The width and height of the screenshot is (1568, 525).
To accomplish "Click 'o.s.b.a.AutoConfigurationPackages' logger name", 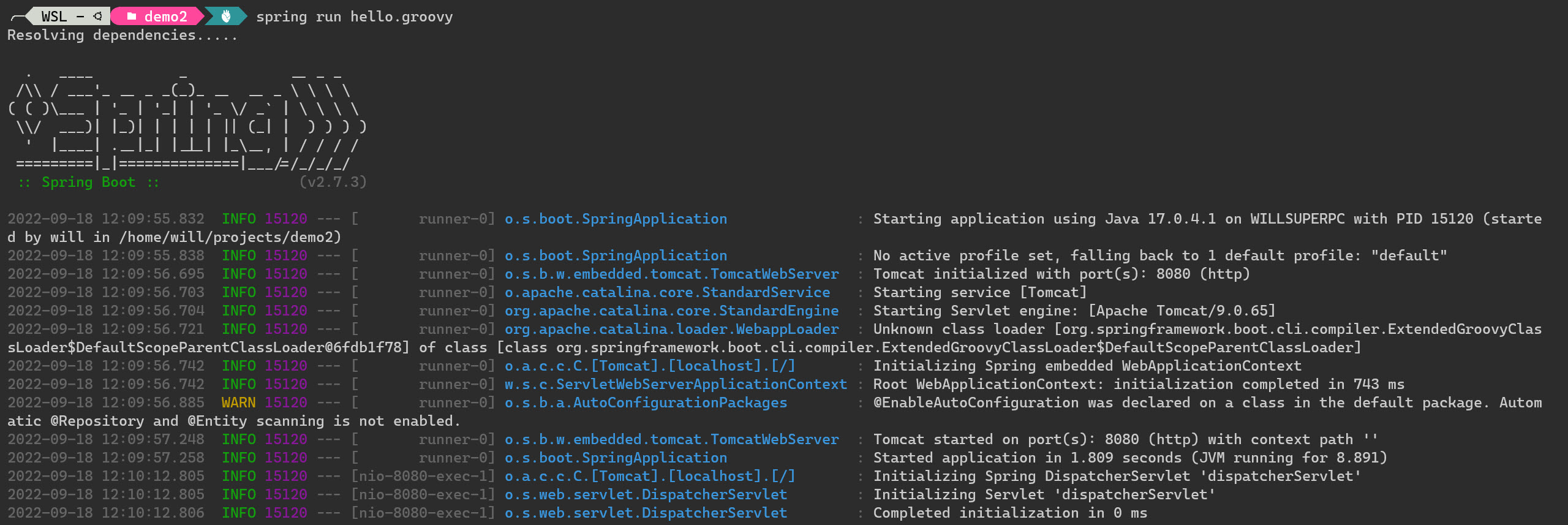I will pyautogui.click(x=646, y=402).
